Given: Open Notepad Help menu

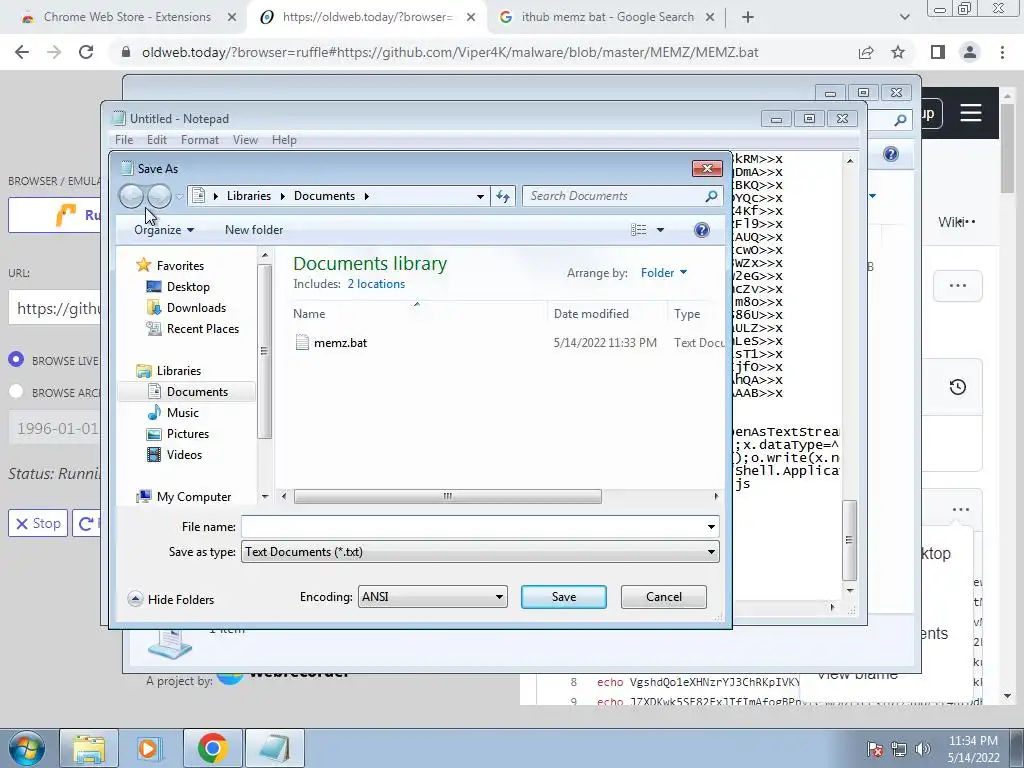Looking at the screenshot, I should 284,140.
